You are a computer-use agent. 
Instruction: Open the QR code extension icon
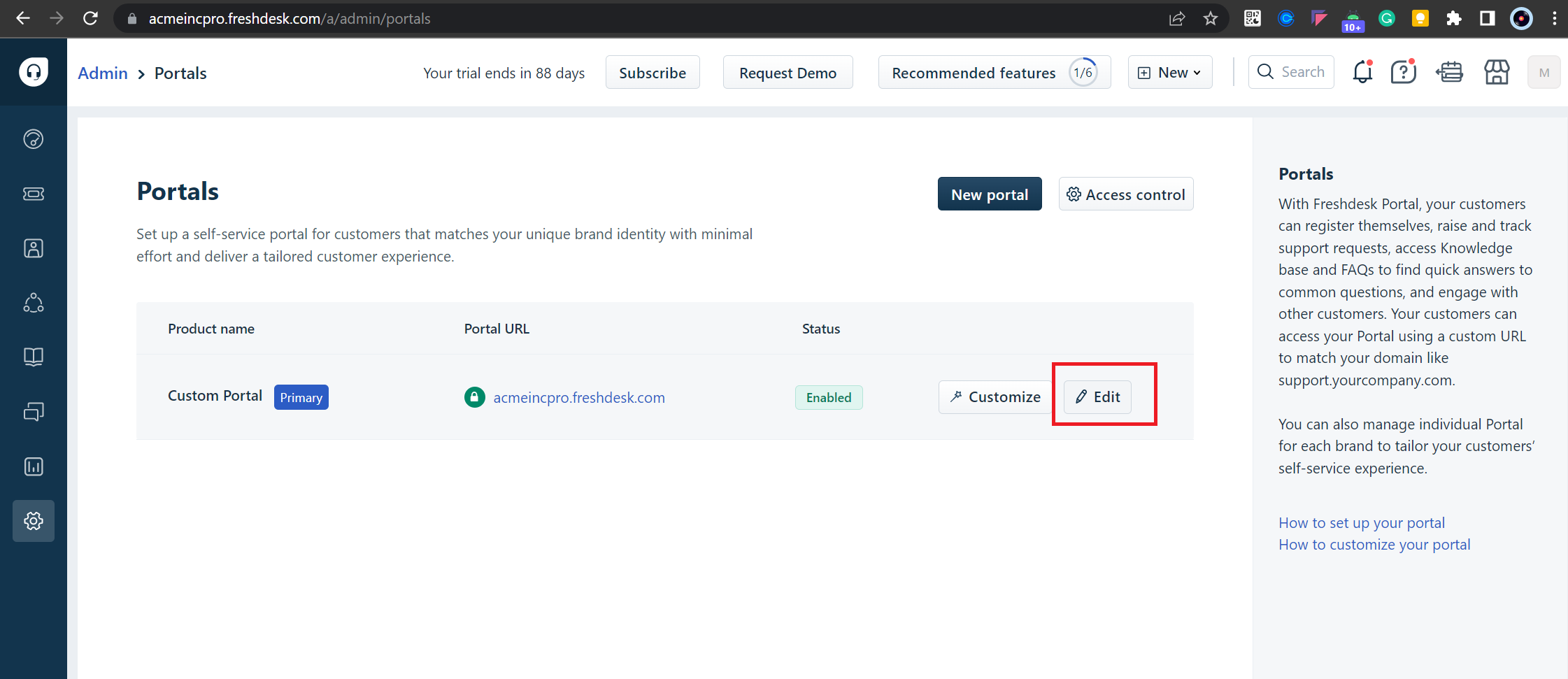pos(1253,18)
